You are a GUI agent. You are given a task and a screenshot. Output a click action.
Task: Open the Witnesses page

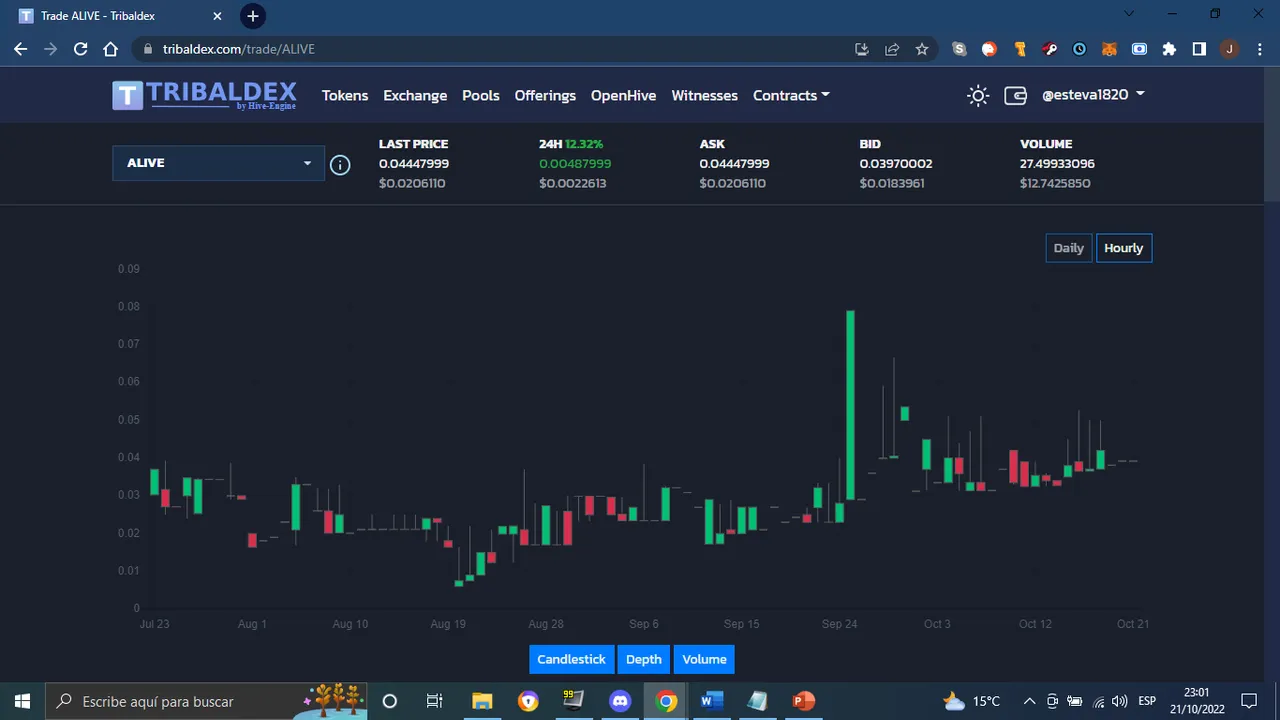[704, 95]
